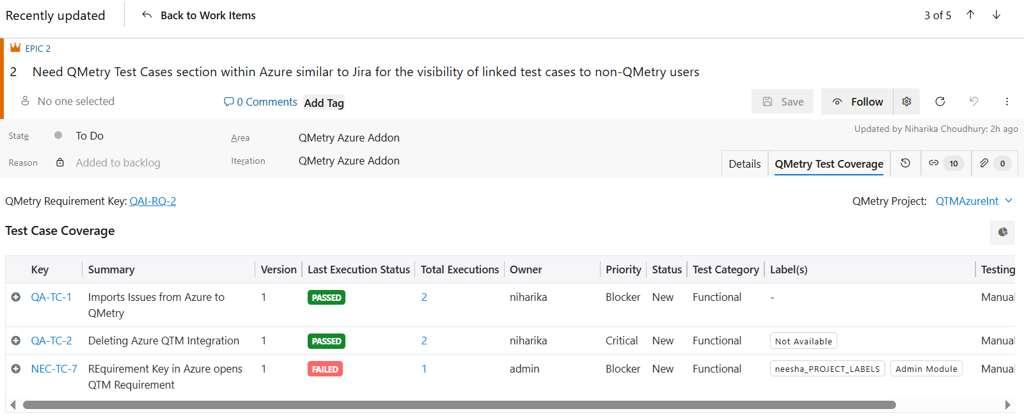Open test case NEC-TC-7
The width and height of the screenshot is (1024, 418).
pyautogui.click(x=54, y=369)
